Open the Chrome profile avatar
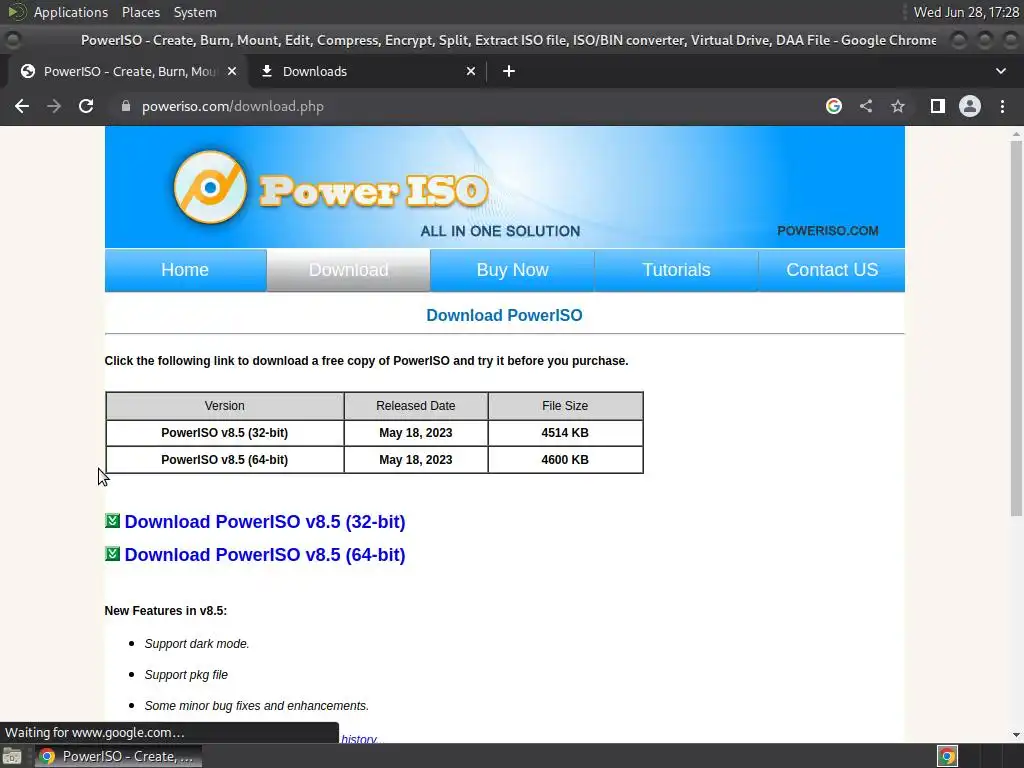 click(x=970, y=106)
